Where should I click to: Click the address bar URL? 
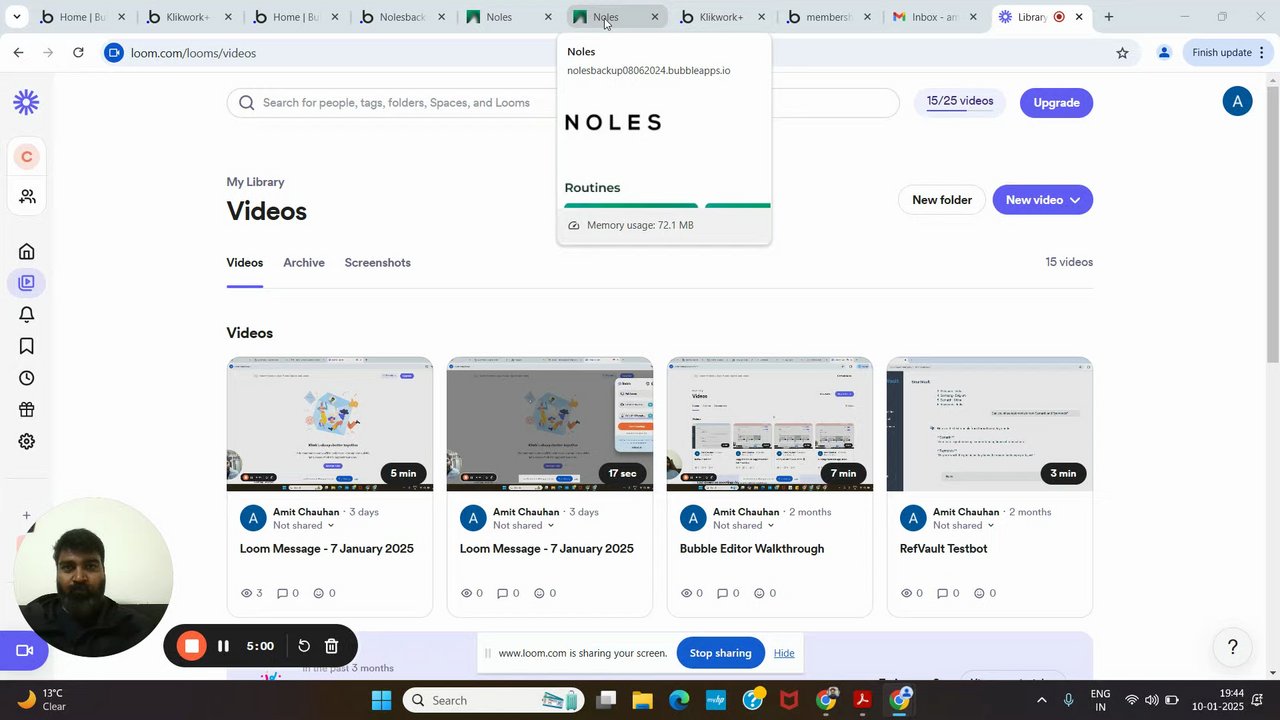point(193,53)
